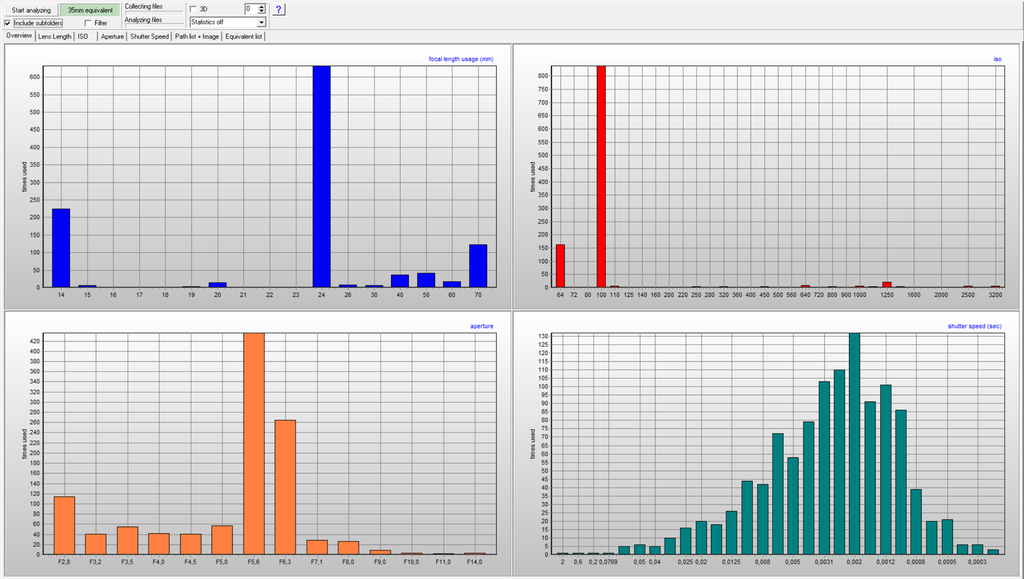Open the help question mark button
Image resolution: width=1024 pixels, height=579 pixels.
[279, 10]
